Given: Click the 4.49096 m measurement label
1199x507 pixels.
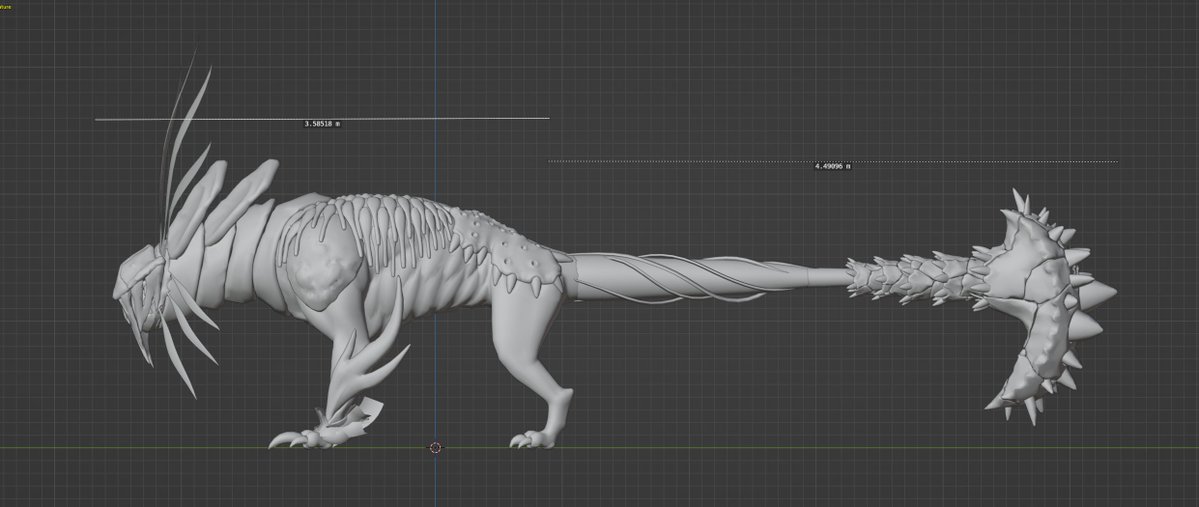Looking at the screenshot, I should point(833,166).
